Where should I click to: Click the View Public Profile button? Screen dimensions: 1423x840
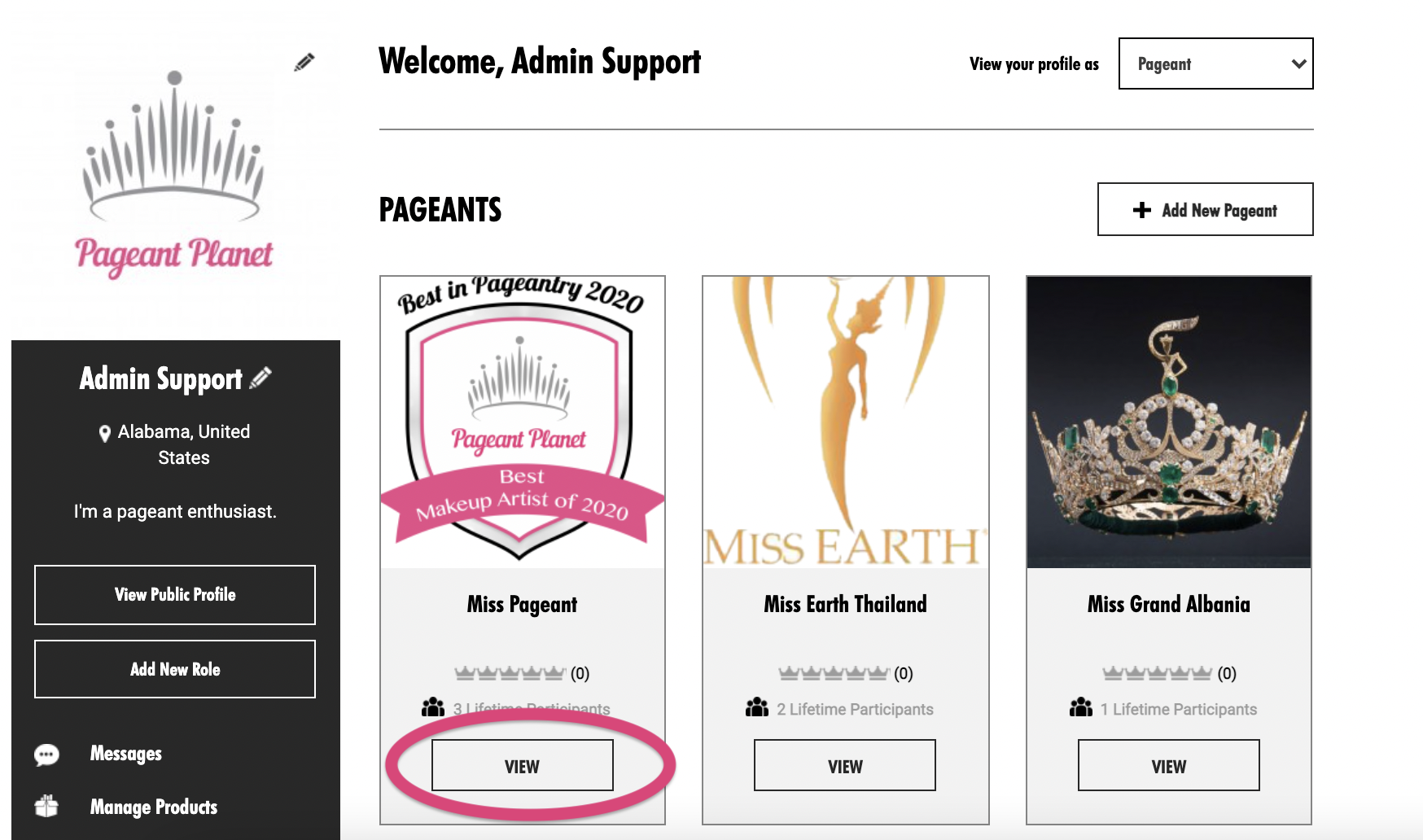(x=175, y=595)
